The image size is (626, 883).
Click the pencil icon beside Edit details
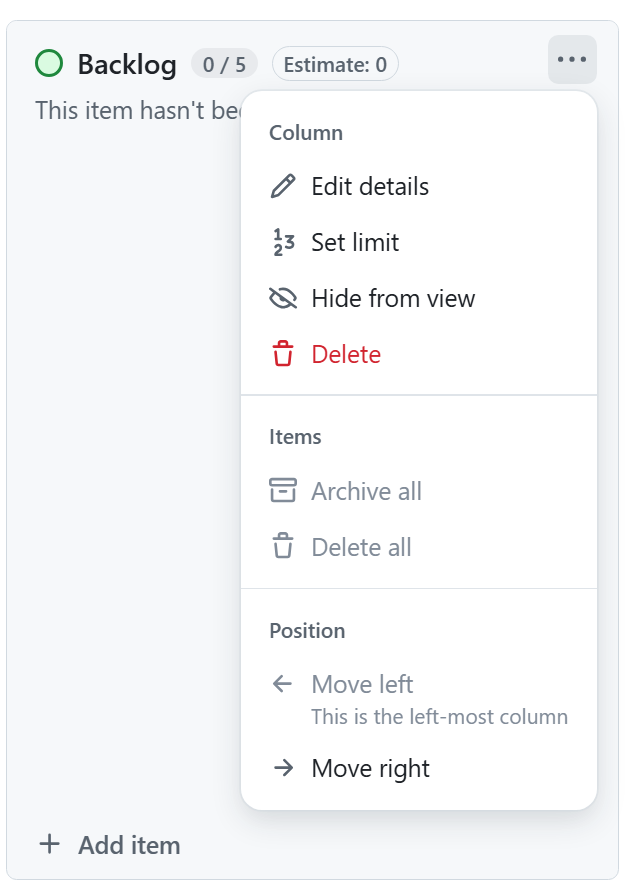pos(283,186)
